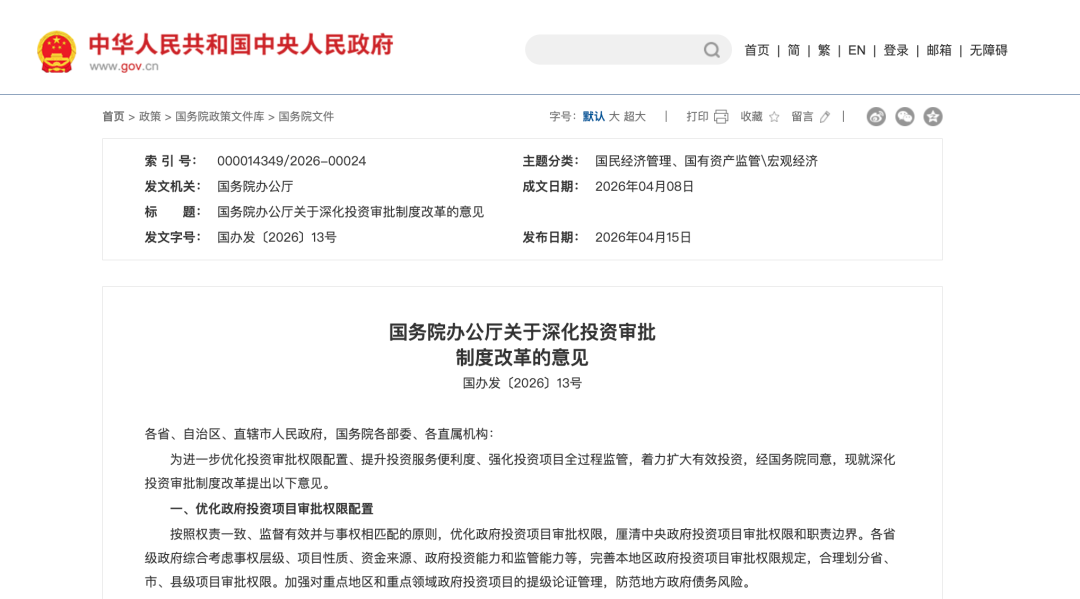
Task: Open 首页 in the top navigation
Action: point(757,50)
